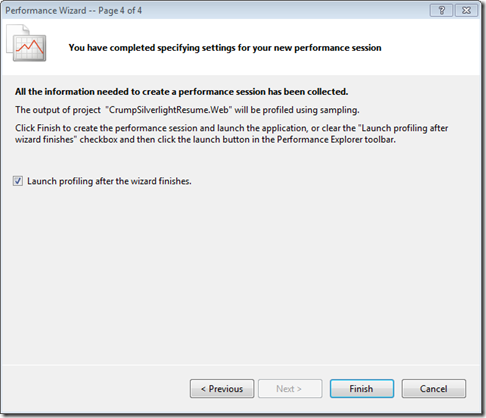
Task: Click the 'Click Finish to create' instruction paragraph
Action: tap(231, 134)
